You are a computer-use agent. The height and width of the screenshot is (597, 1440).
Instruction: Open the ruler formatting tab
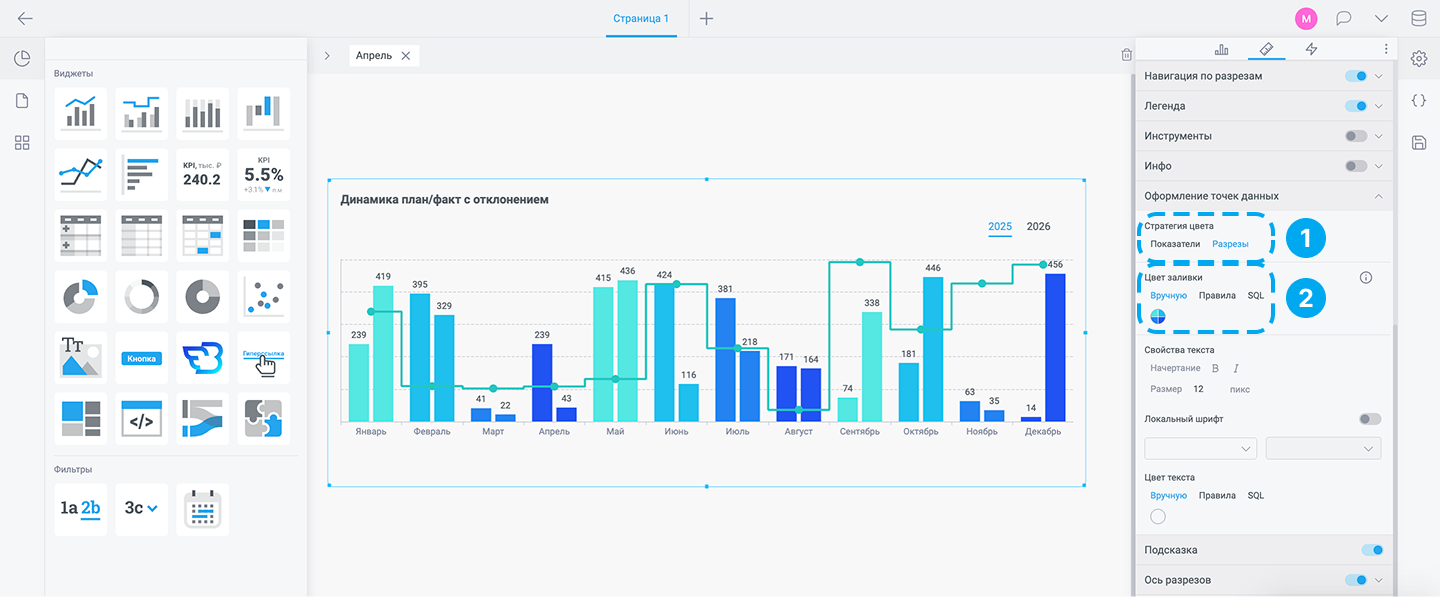pos(1265,49)
